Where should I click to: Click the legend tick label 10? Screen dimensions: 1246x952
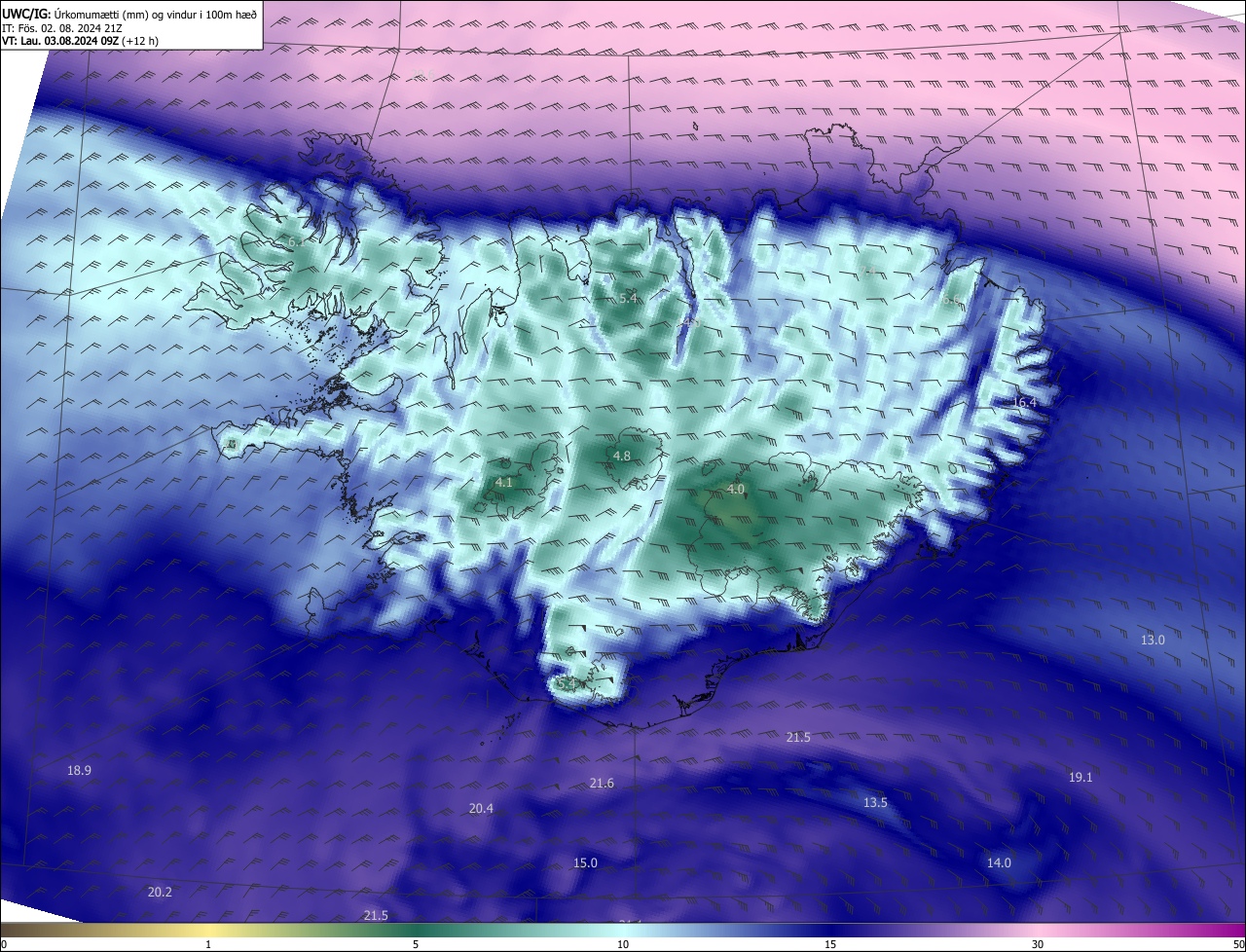point(623,944)
